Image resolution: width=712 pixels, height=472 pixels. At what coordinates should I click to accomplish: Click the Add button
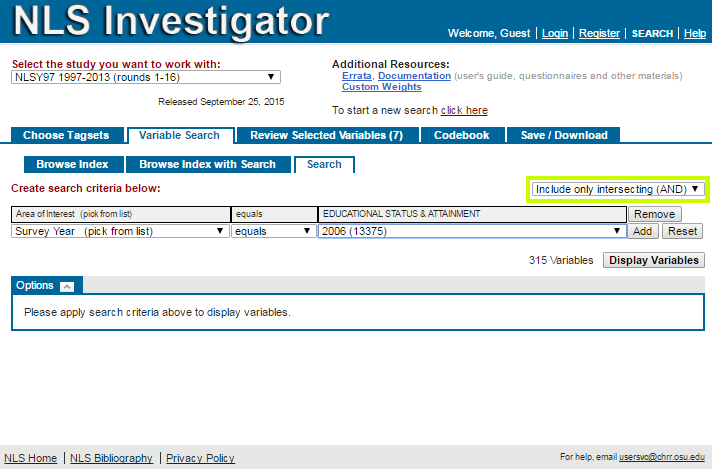tap(643, 231)
